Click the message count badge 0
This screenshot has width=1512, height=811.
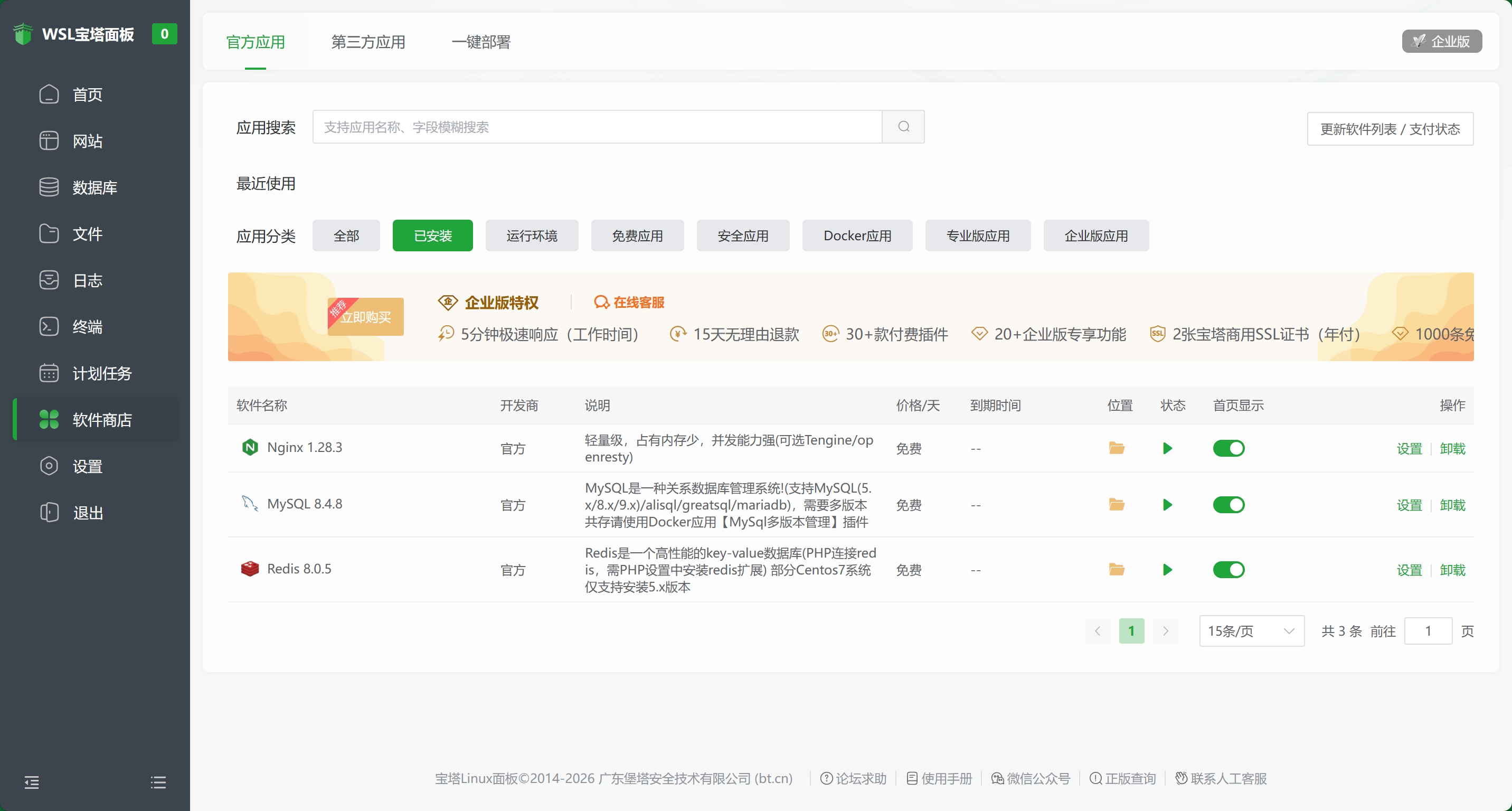click(164, 33)
